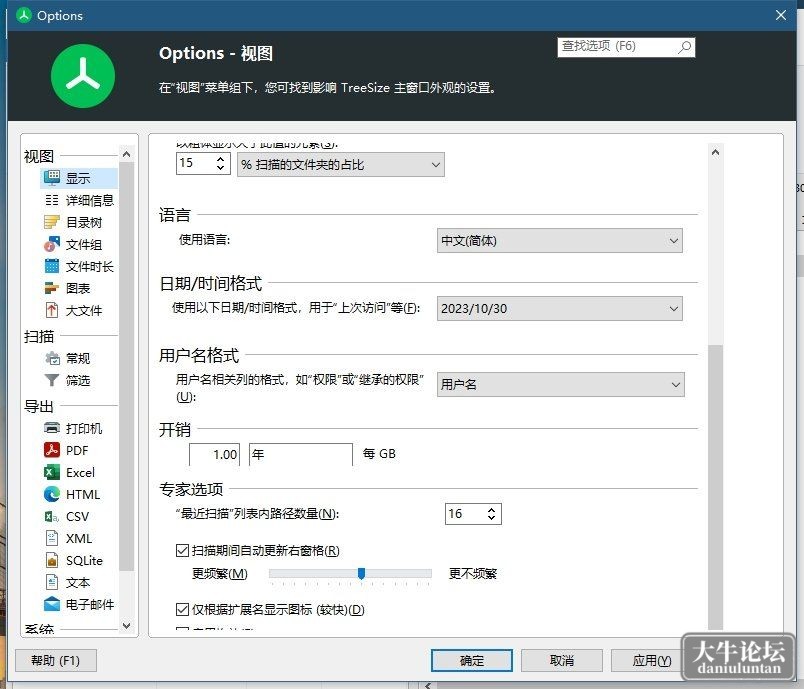Image resolution: width=804 pixels, height=689 pixels.
Task: Click the 显示 monitor icon in sidebar
Action: pyautogui.click(x=52, y=177)
